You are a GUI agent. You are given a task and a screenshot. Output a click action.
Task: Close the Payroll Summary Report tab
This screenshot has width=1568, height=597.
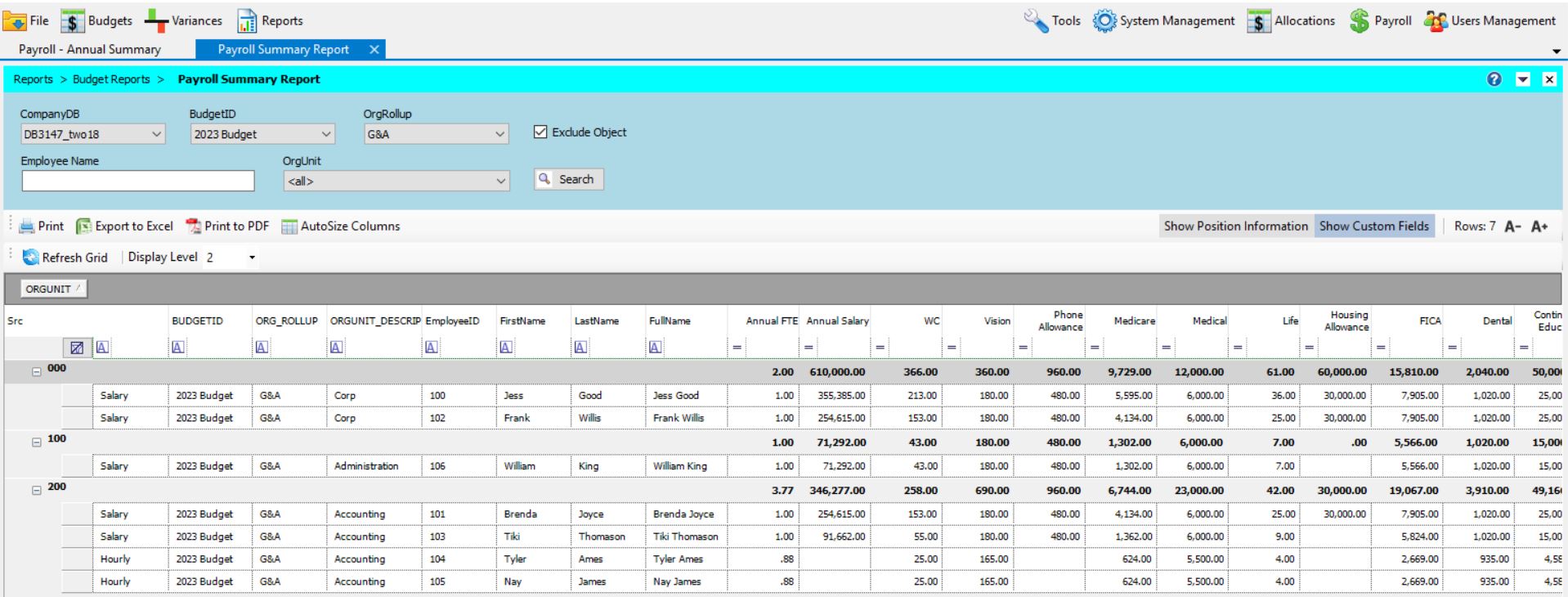pyautogui.click(x=374, y=50)
